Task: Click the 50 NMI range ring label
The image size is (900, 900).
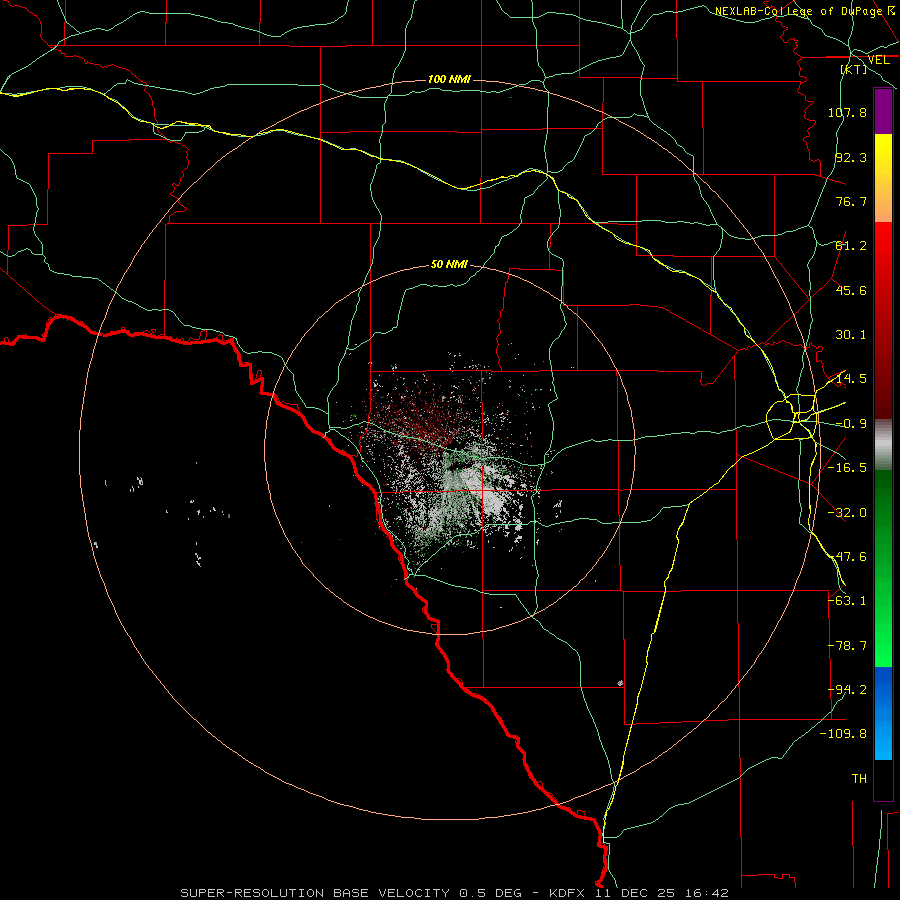Action: [449, 265]
